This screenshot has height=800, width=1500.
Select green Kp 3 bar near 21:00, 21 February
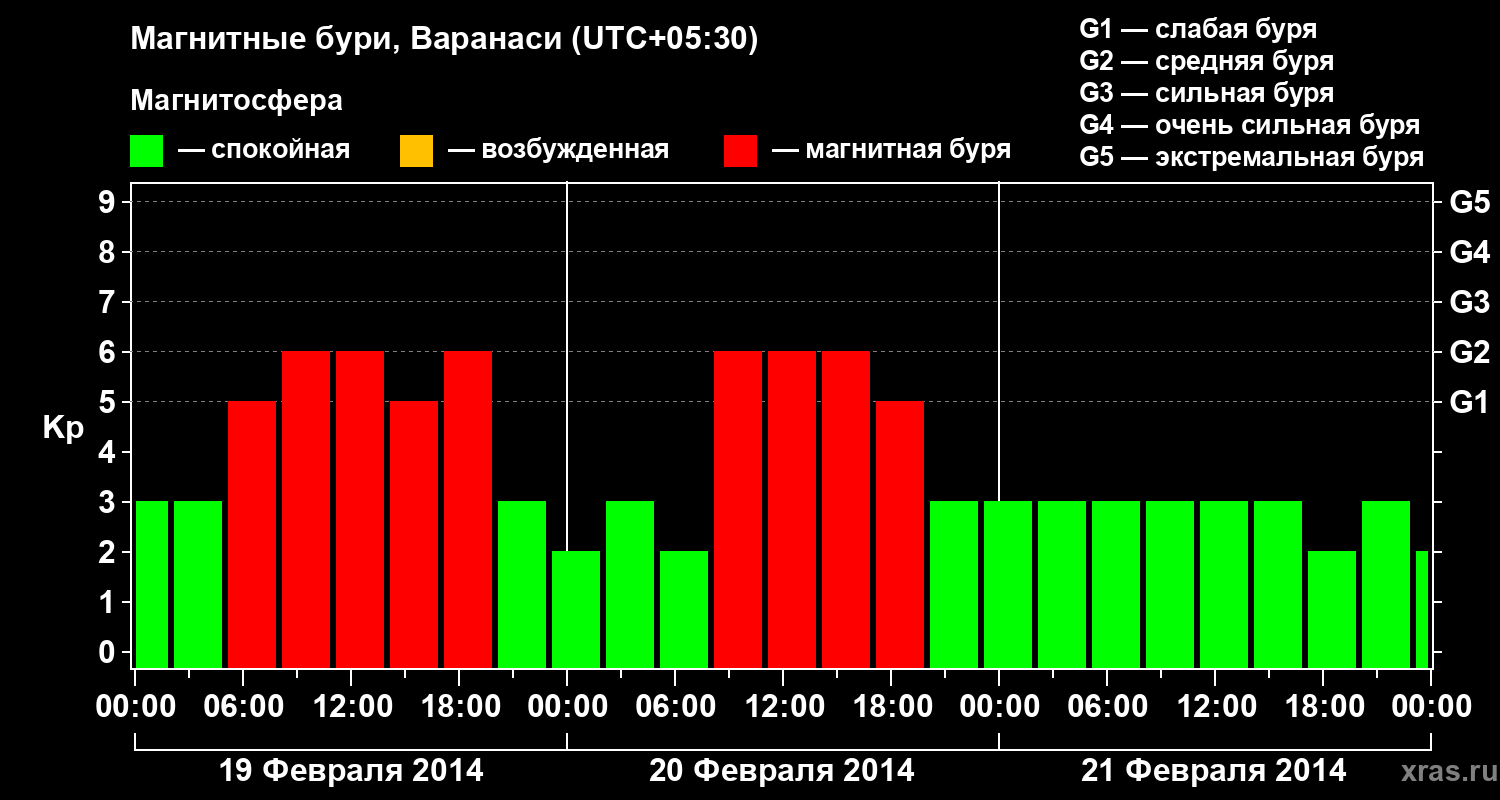(x=1386, y=585)
